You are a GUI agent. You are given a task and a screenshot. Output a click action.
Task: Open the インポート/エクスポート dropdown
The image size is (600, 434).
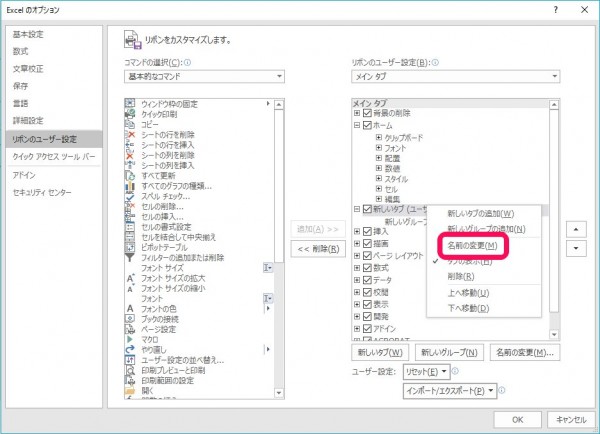(x=450, y=391)
